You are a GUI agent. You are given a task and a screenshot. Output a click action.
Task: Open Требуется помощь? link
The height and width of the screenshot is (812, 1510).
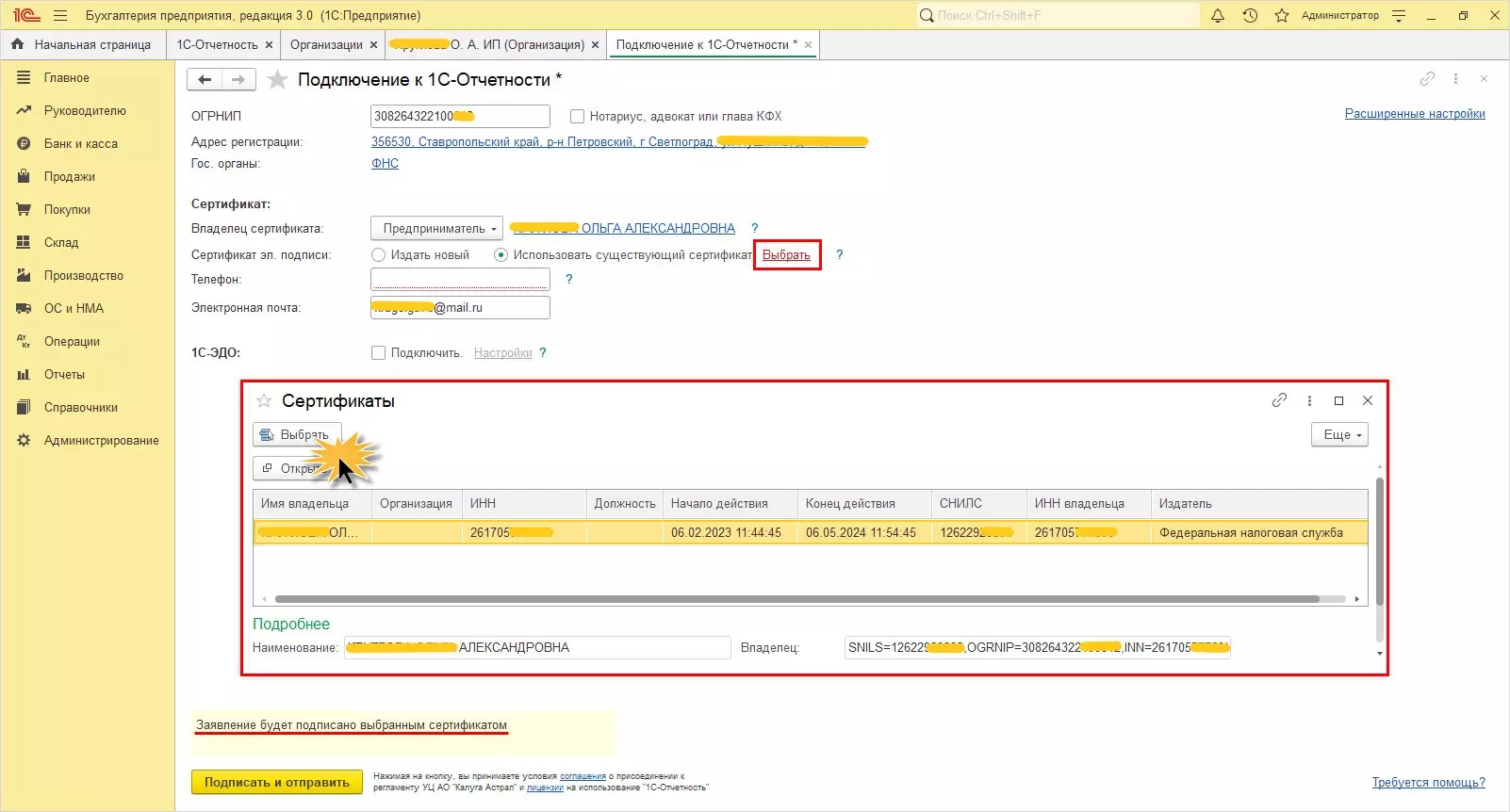[x=1429, y=782]
